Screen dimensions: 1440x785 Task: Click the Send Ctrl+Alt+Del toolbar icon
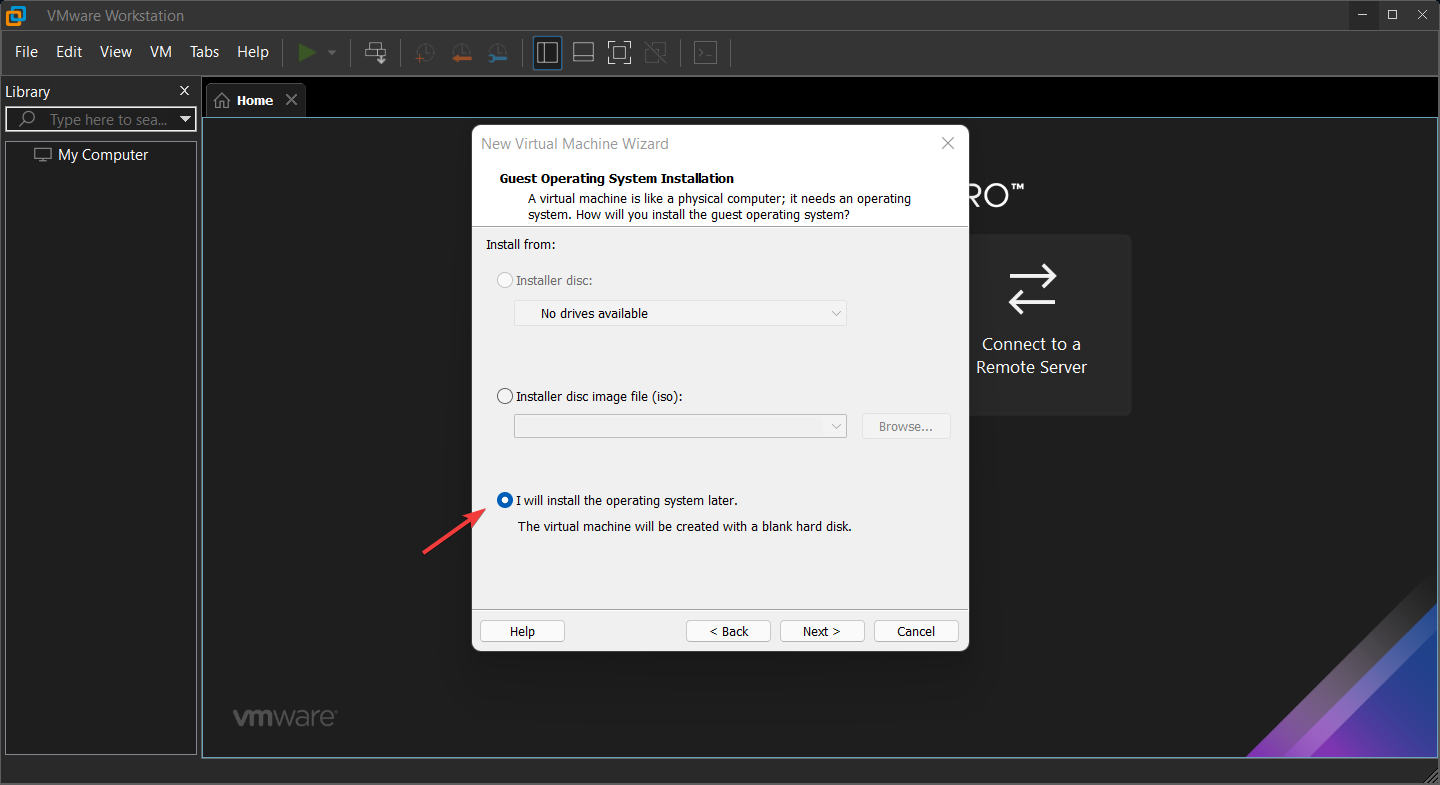[376, 53]
